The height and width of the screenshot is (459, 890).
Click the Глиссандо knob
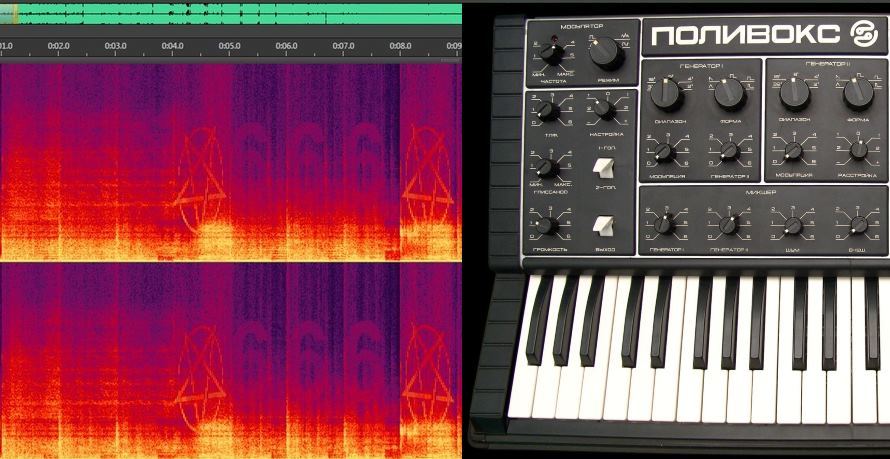(548, 168)
